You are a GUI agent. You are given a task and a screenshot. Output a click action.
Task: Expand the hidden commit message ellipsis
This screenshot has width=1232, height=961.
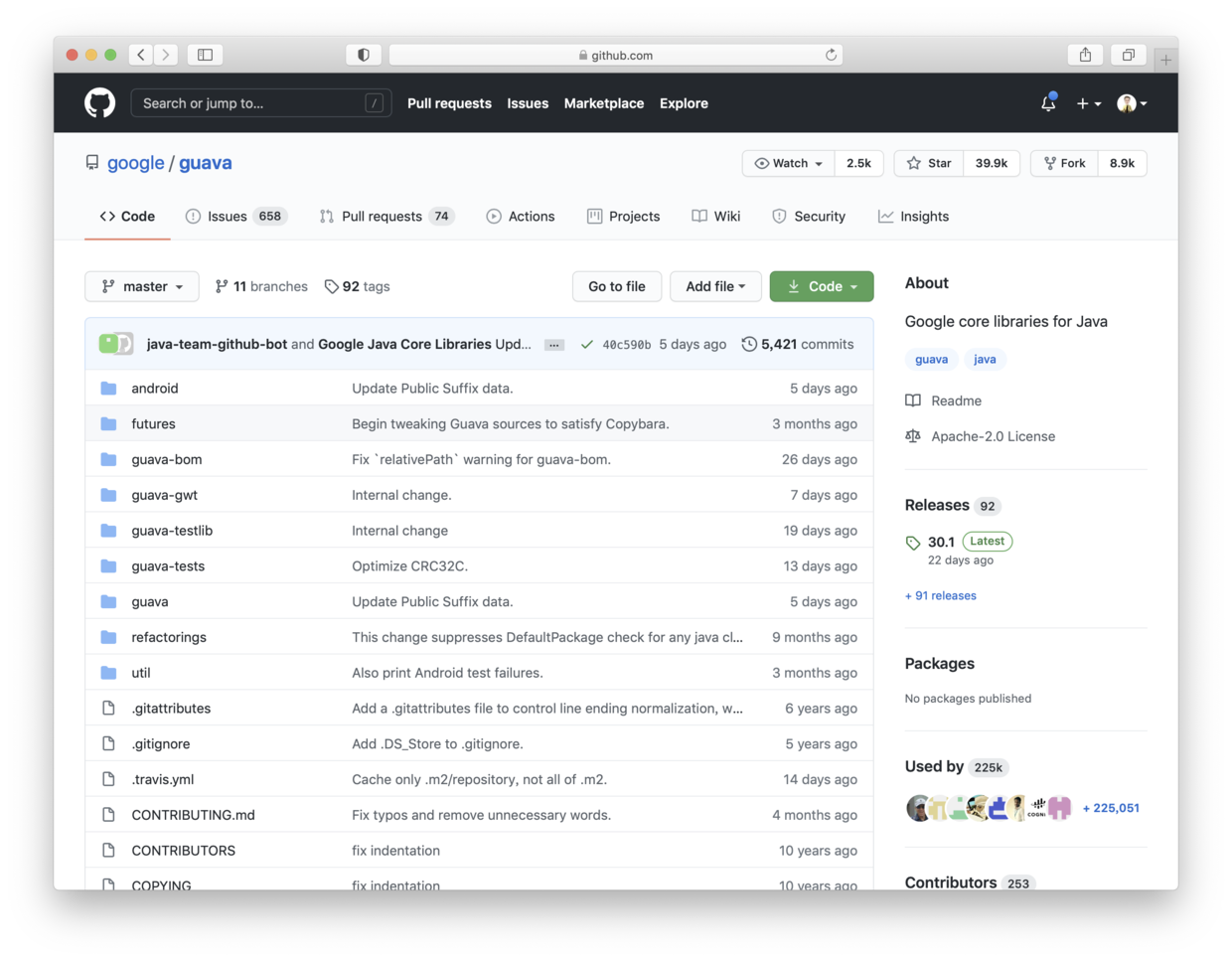click(x=554, y=345)
